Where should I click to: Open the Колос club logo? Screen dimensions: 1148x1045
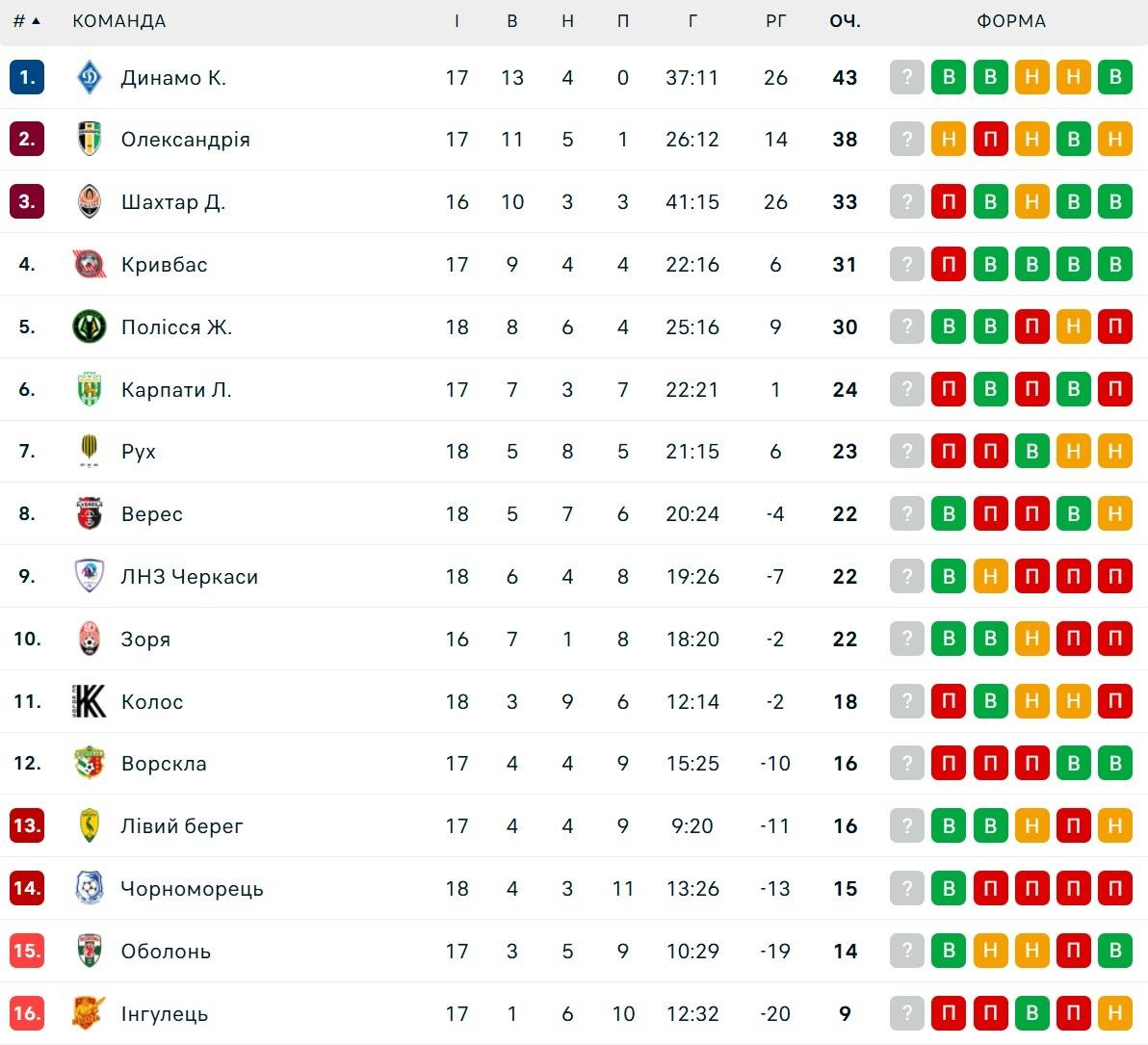tap(90, 701)
